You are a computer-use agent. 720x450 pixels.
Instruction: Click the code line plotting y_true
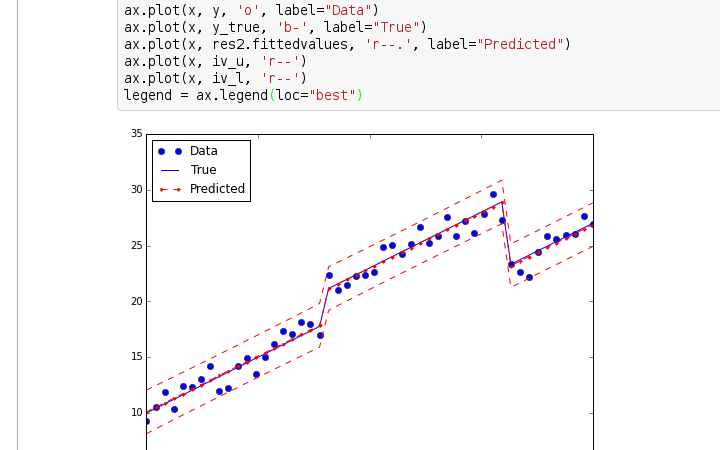[x=274, y=27]
